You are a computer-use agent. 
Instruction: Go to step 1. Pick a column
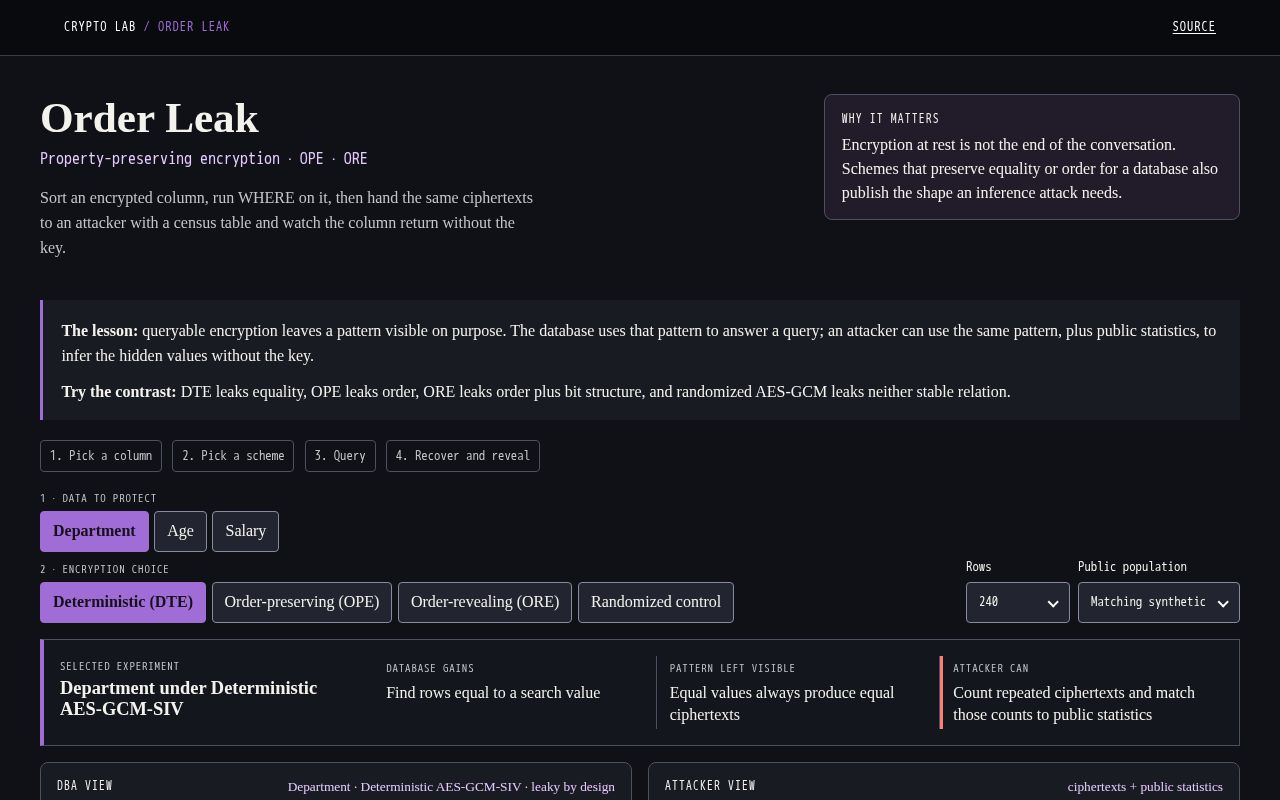(101, 456)
